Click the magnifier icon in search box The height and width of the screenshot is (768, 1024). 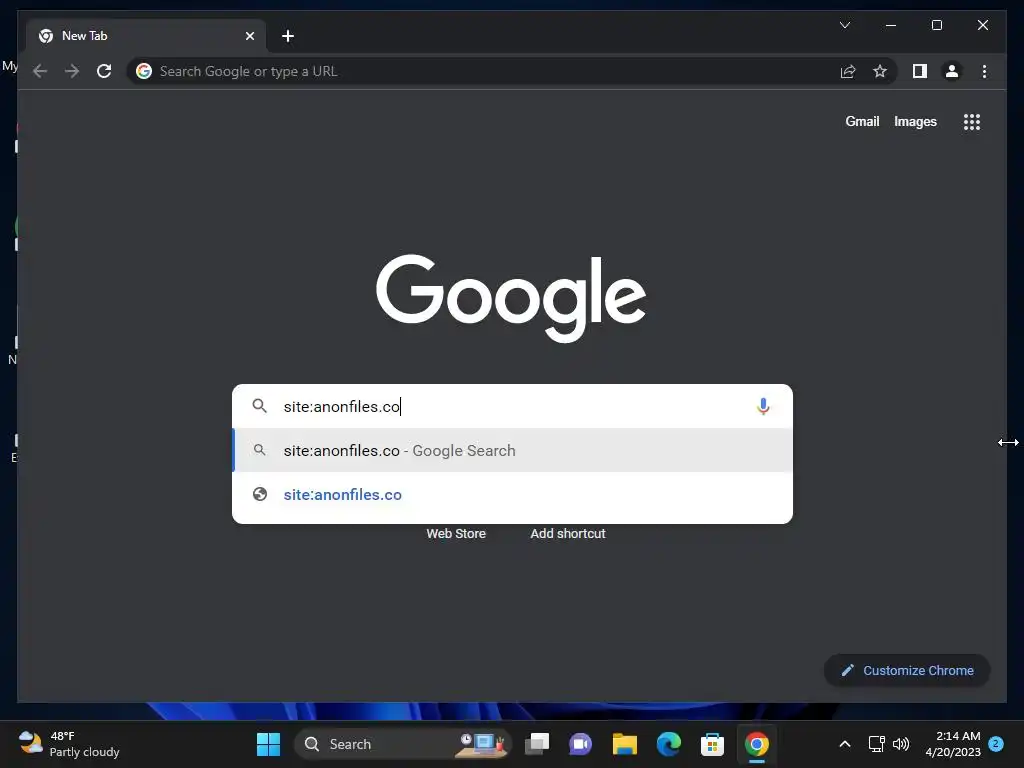point(259,406)
